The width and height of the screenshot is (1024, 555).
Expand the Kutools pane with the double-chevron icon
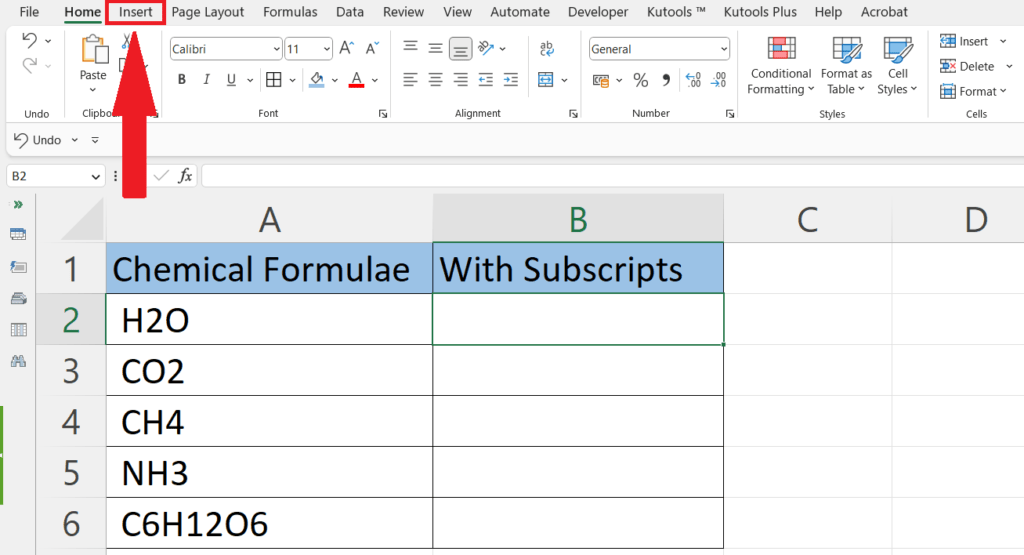(18, 204)
